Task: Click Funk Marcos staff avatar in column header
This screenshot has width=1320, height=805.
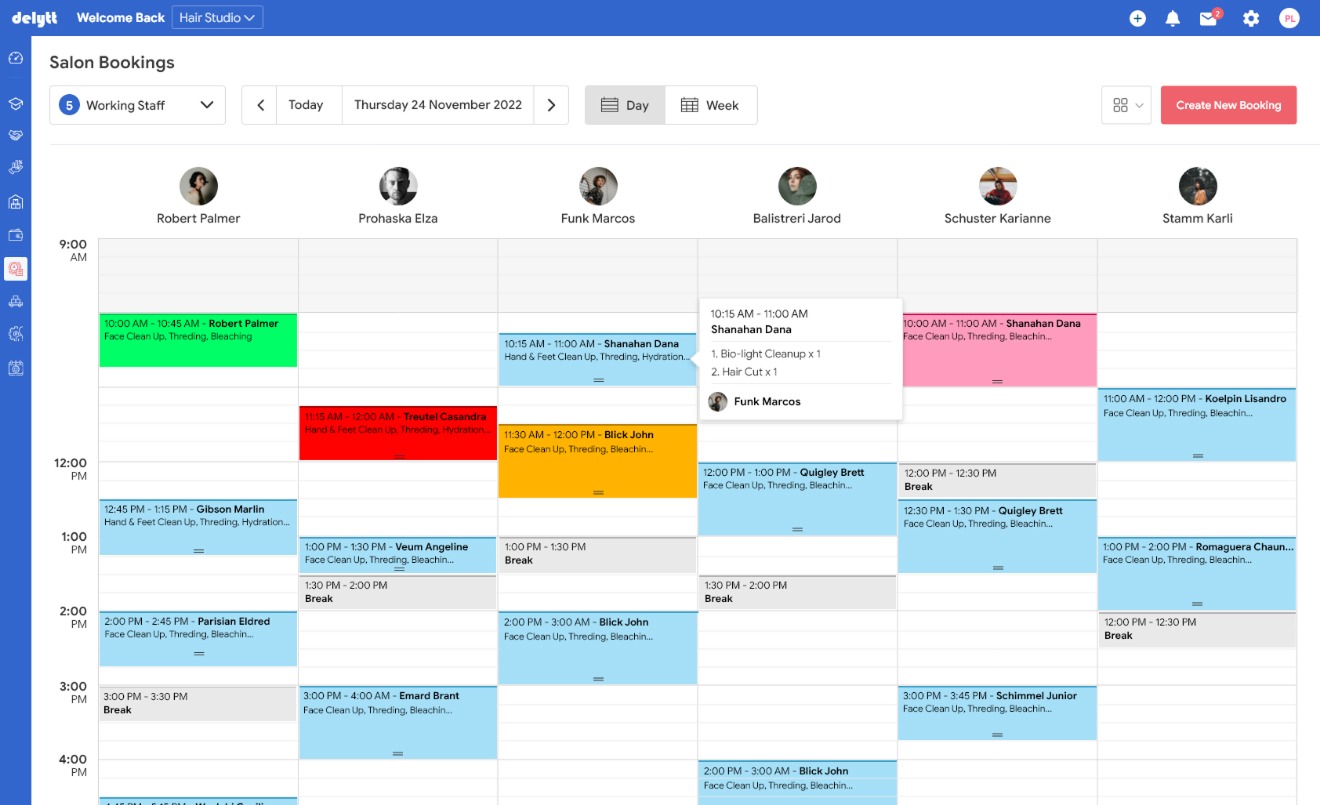Action: (598, 186)
